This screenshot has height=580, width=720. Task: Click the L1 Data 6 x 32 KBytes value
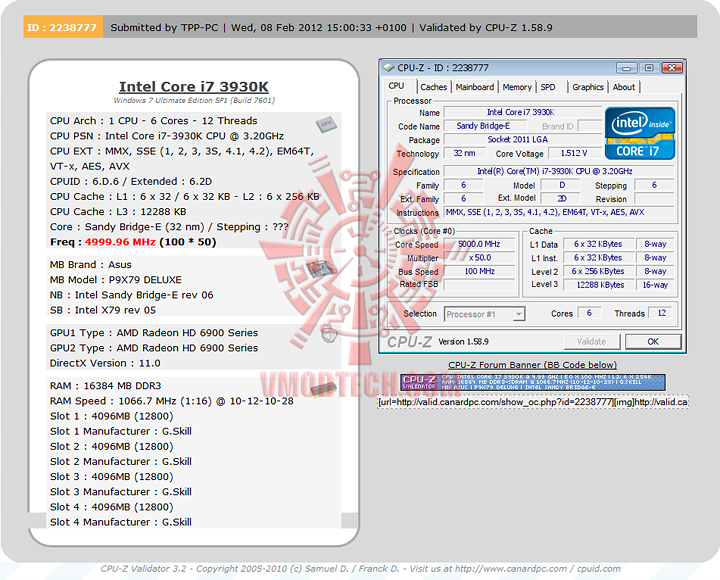click(597, 244)
